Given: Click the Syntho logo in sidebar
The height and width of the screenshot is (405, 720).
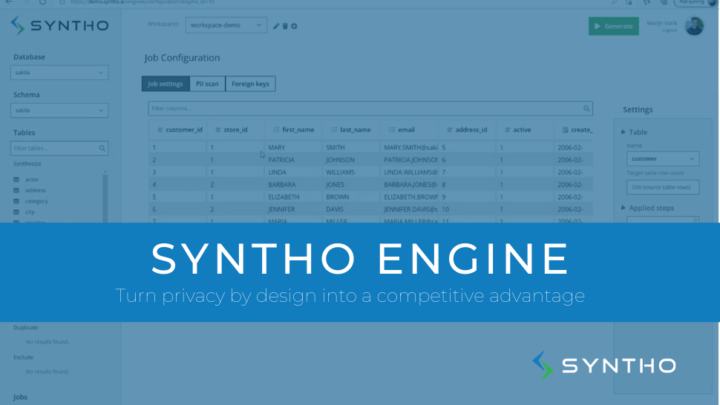Looking at the screenshot, I should 60,25.
